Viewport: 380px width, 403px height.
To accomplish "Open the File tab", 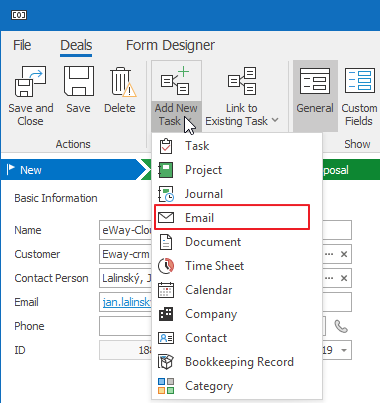I will click(22, 45).
